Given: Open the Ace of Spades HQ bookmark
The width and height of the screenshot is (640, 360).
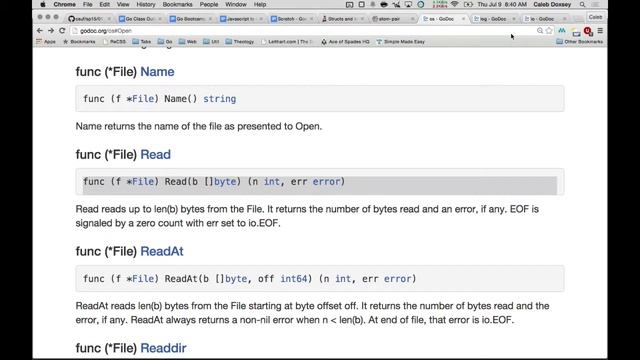Looking at the screenshot, I should (x=345, y=42).
